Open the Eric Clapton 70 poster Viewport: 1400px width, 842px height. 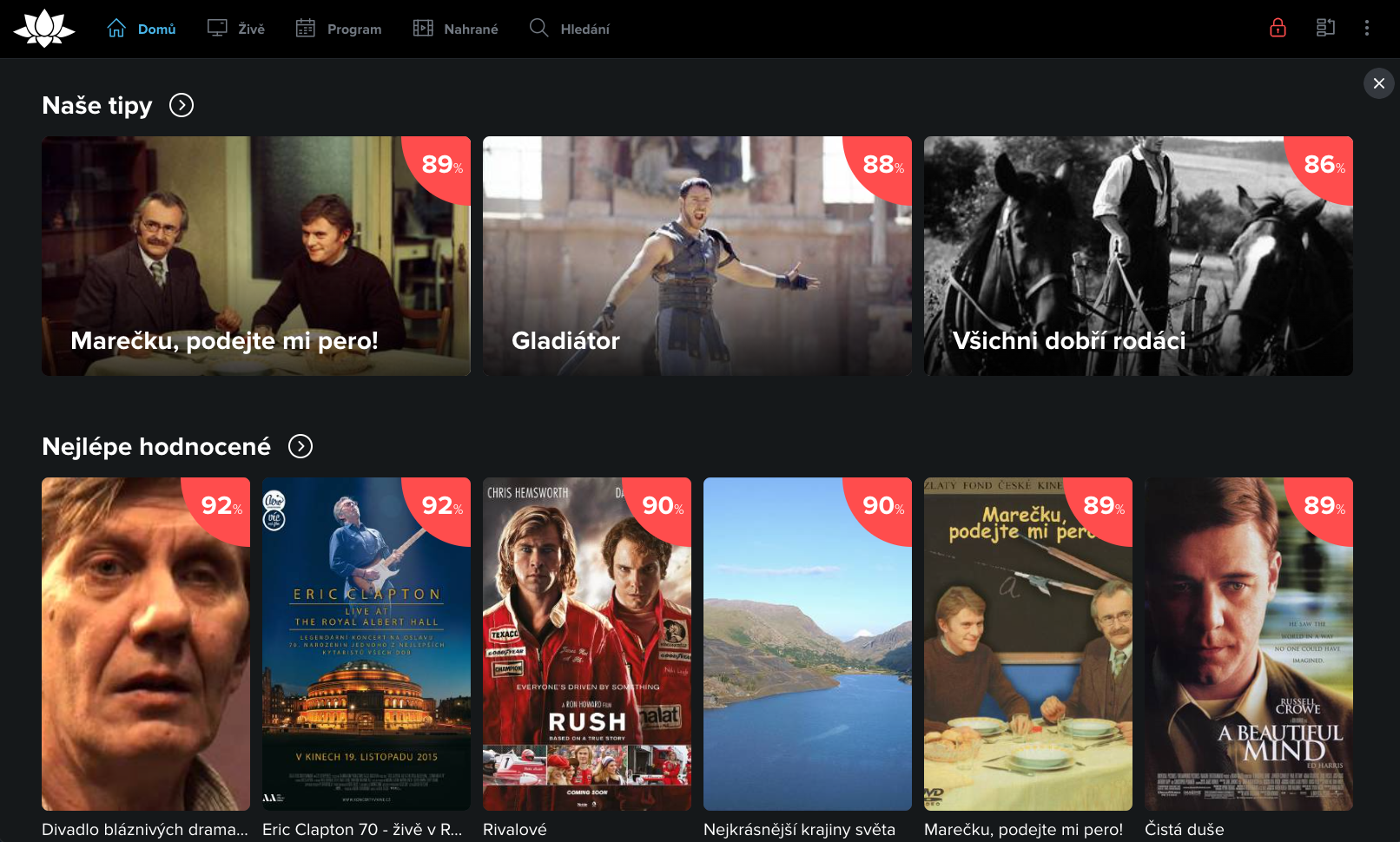(367, 644)
